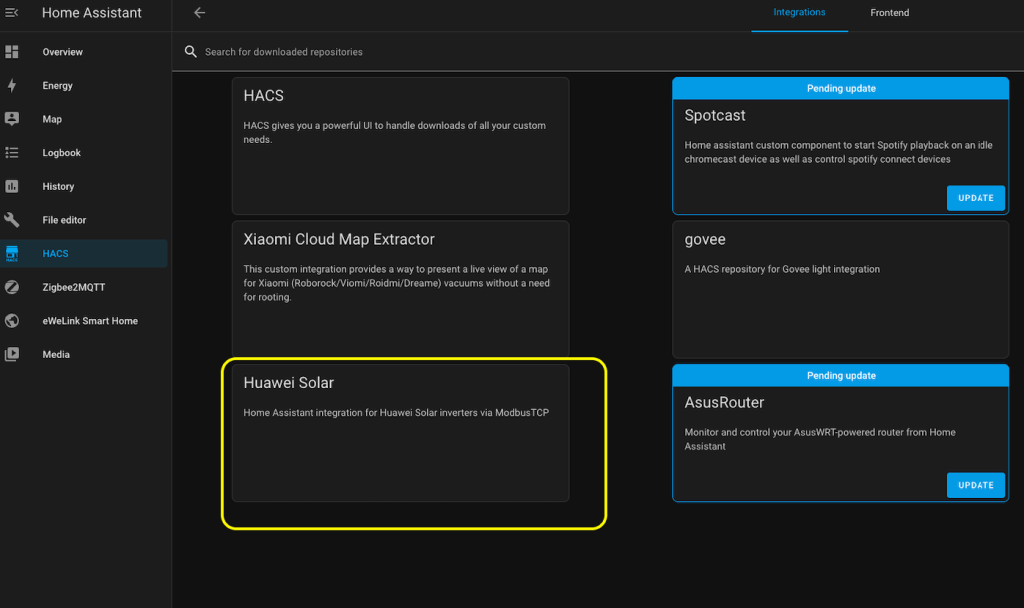Click the search magnifier icon
This screenshot has width=1024, height=608.
tap(190, 52)
